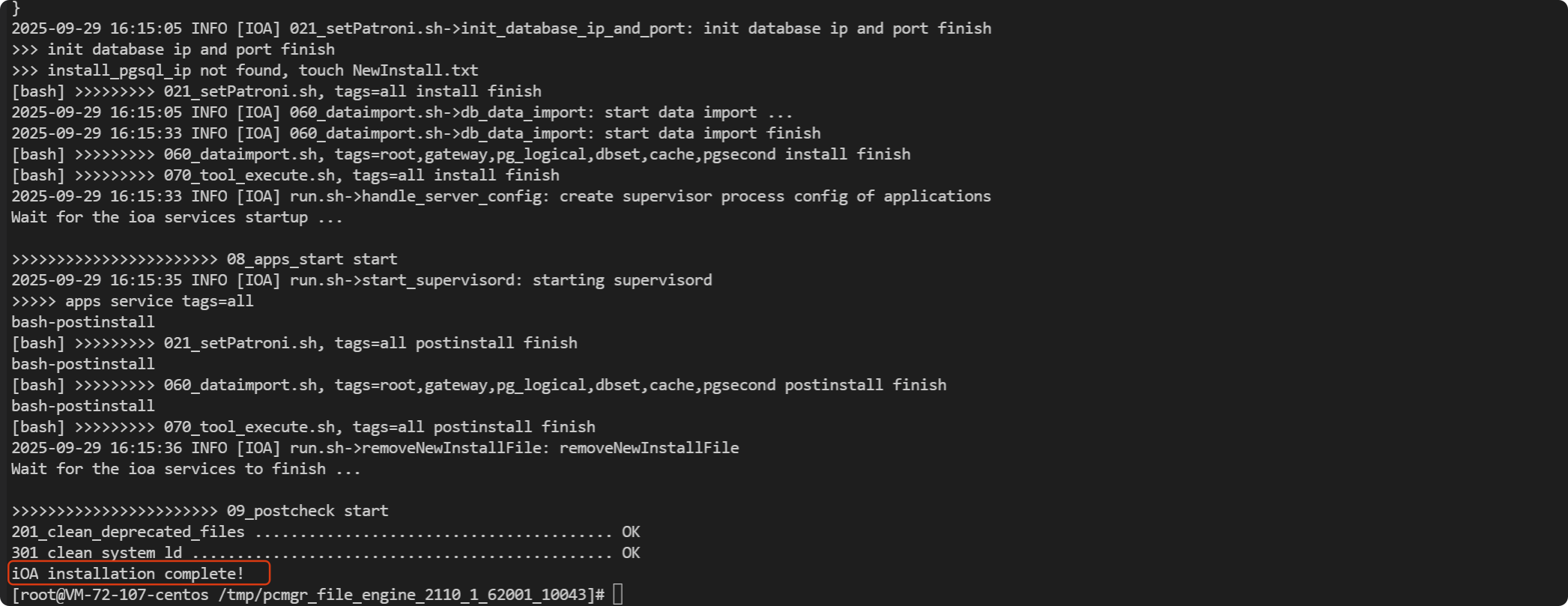Click the 070_tool_execute.sh "postinstall finish" line
Viewport: 1568px width, 606px height.
click(x=303, y=427)
